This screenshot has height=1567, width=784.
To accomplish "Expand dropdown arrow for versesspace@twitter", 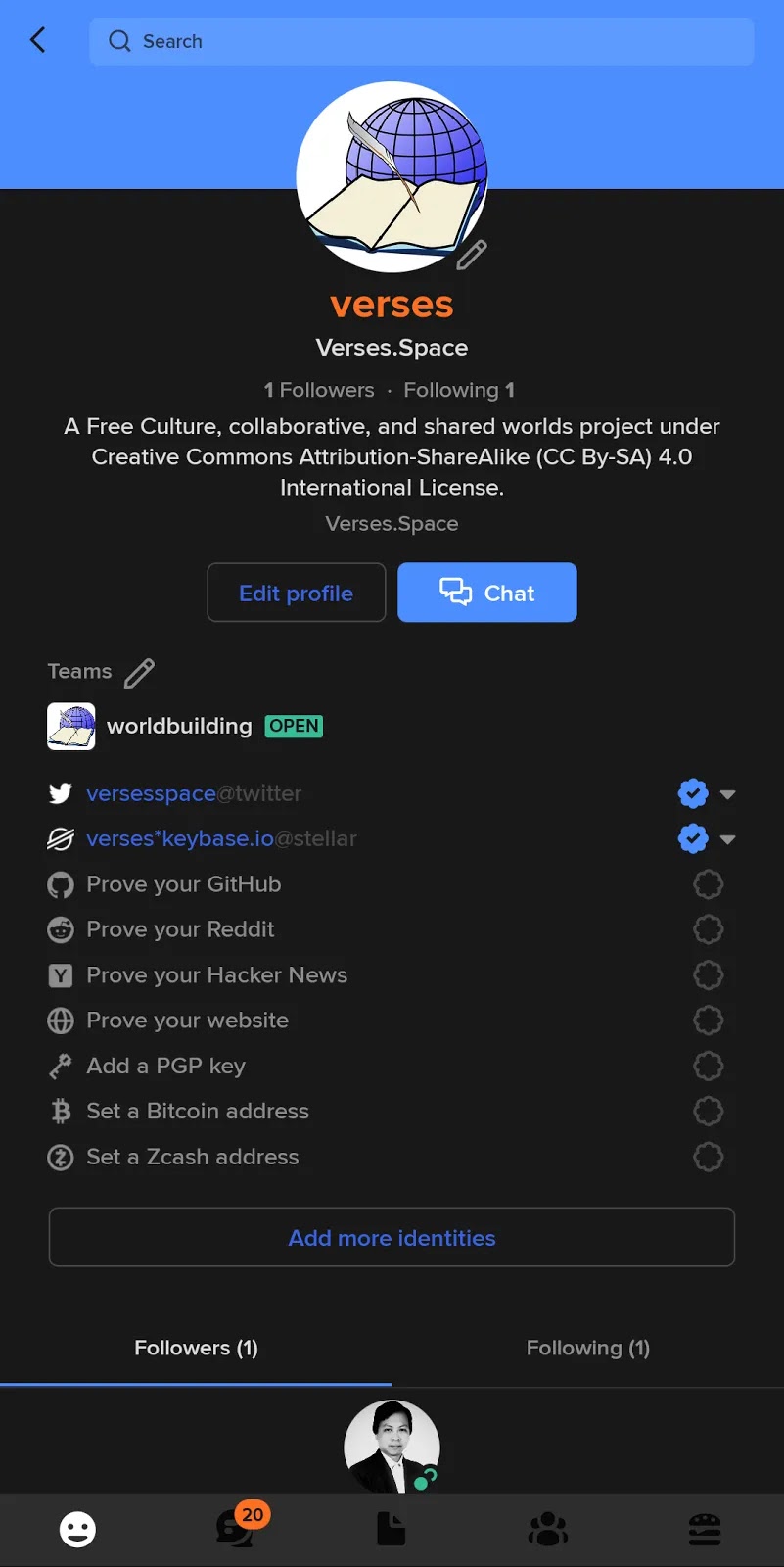I will [727, 794].
